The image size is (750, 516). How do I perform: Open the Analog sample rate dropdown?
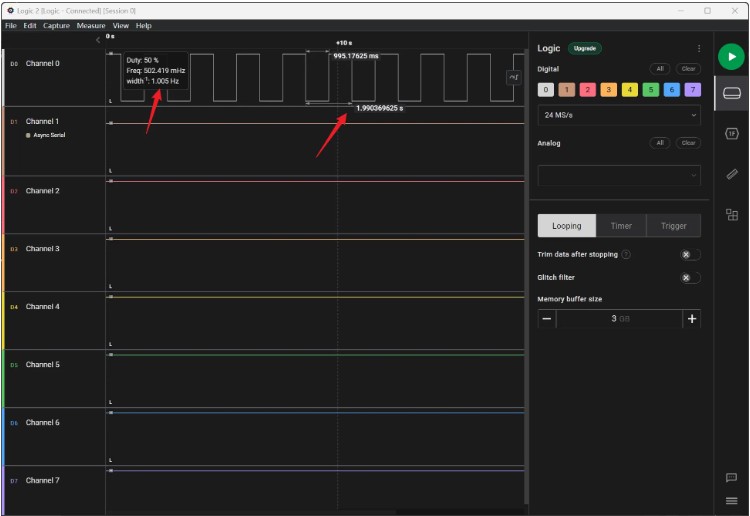tap(618, 175)
